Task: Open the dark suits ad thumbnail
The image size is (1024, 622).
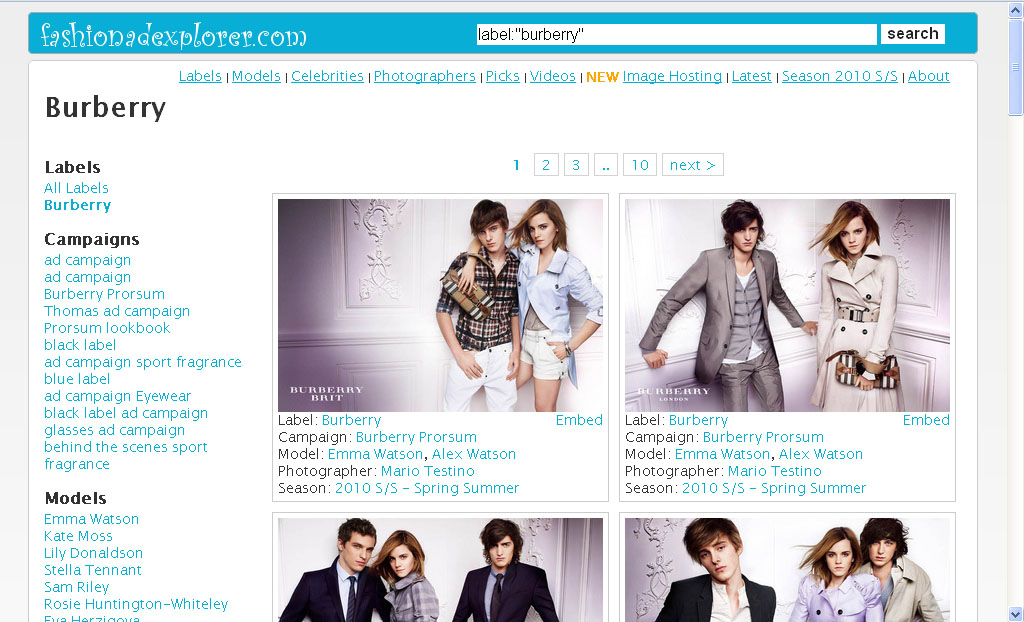Action: click(x=440, y=570)
